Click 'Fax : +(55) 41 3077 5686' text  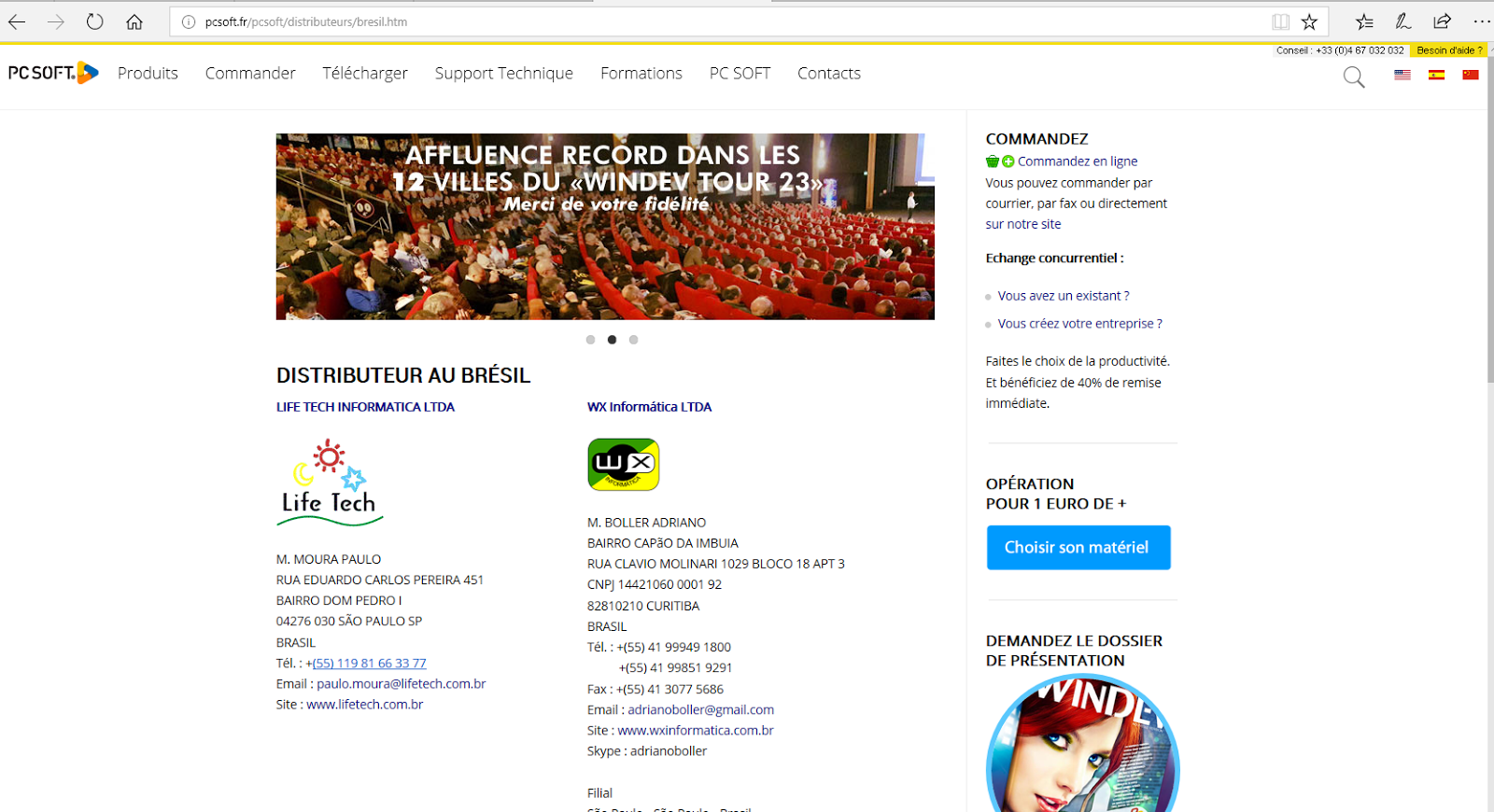pos(655,689)
